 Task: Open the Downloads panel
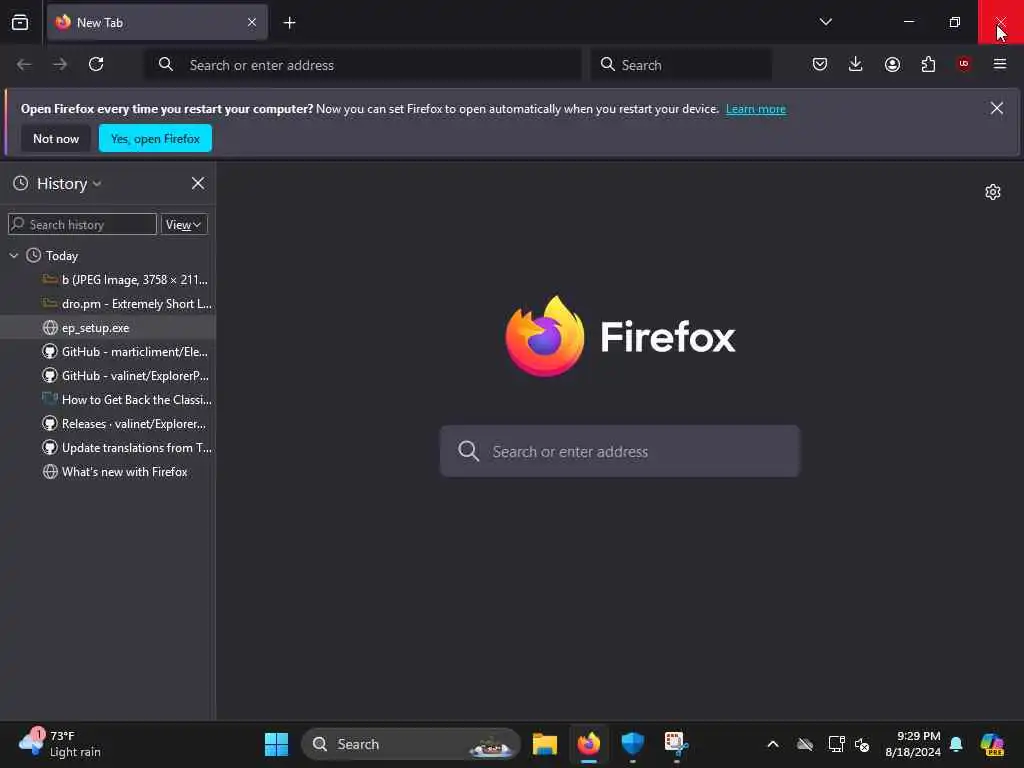point(856,64)
